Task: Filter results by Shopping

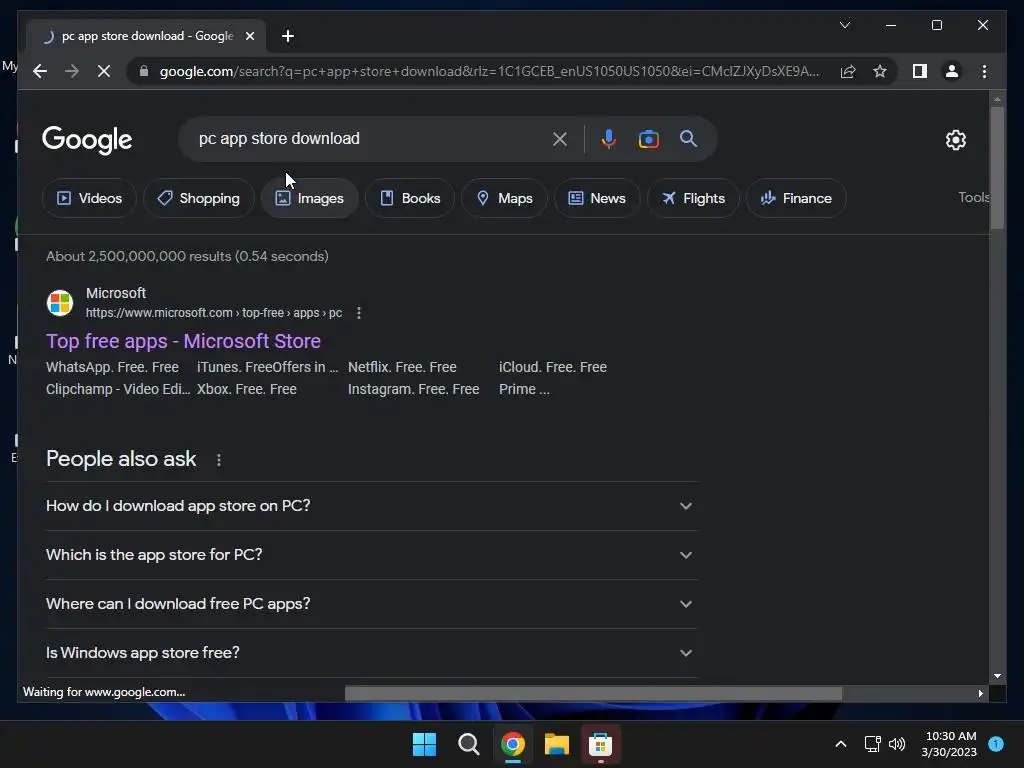Action: (199, 198)
